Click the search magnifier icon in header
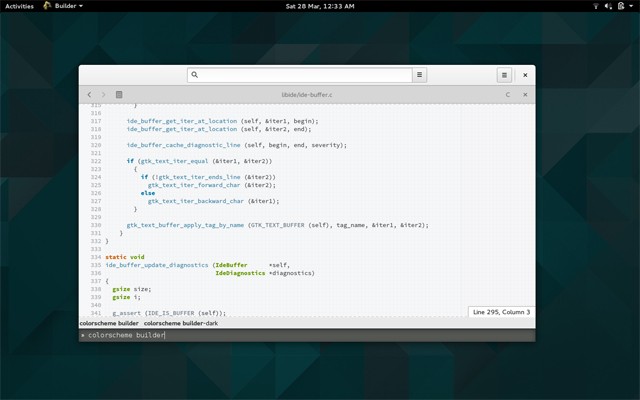 pos(195,75)
